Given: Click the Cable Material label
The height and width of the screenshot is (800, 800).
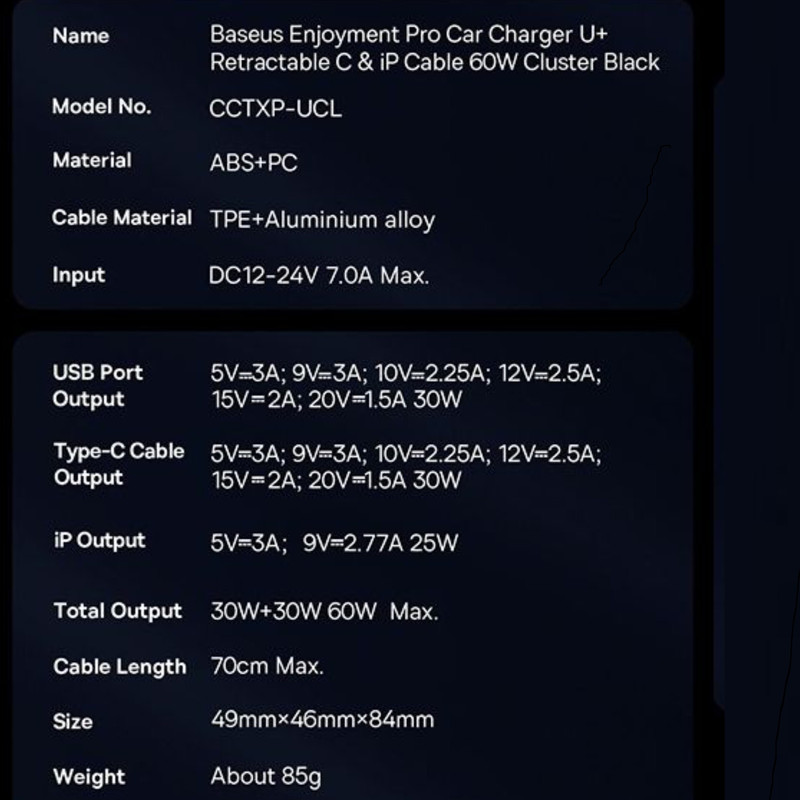Looking at the screenshot, I should (121, 218).
